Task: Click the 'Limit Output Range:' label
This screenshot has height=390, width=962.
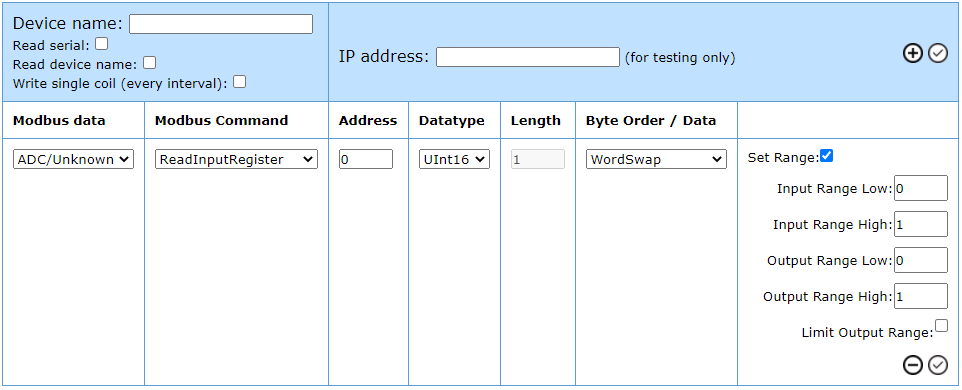Action: [x=868, y=333]
